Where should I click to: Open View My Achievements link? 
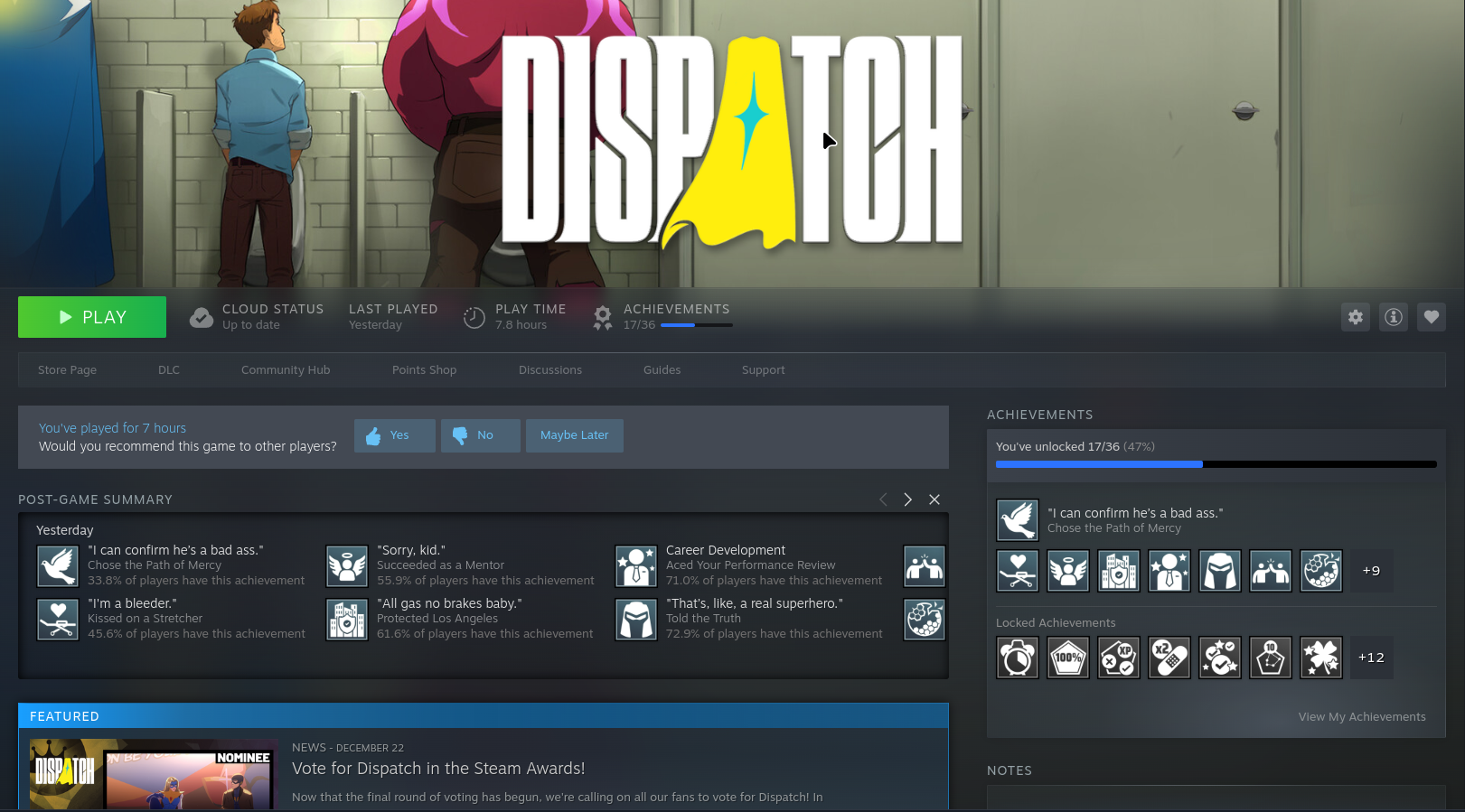pyautogui.click(x=1362, y=717)
